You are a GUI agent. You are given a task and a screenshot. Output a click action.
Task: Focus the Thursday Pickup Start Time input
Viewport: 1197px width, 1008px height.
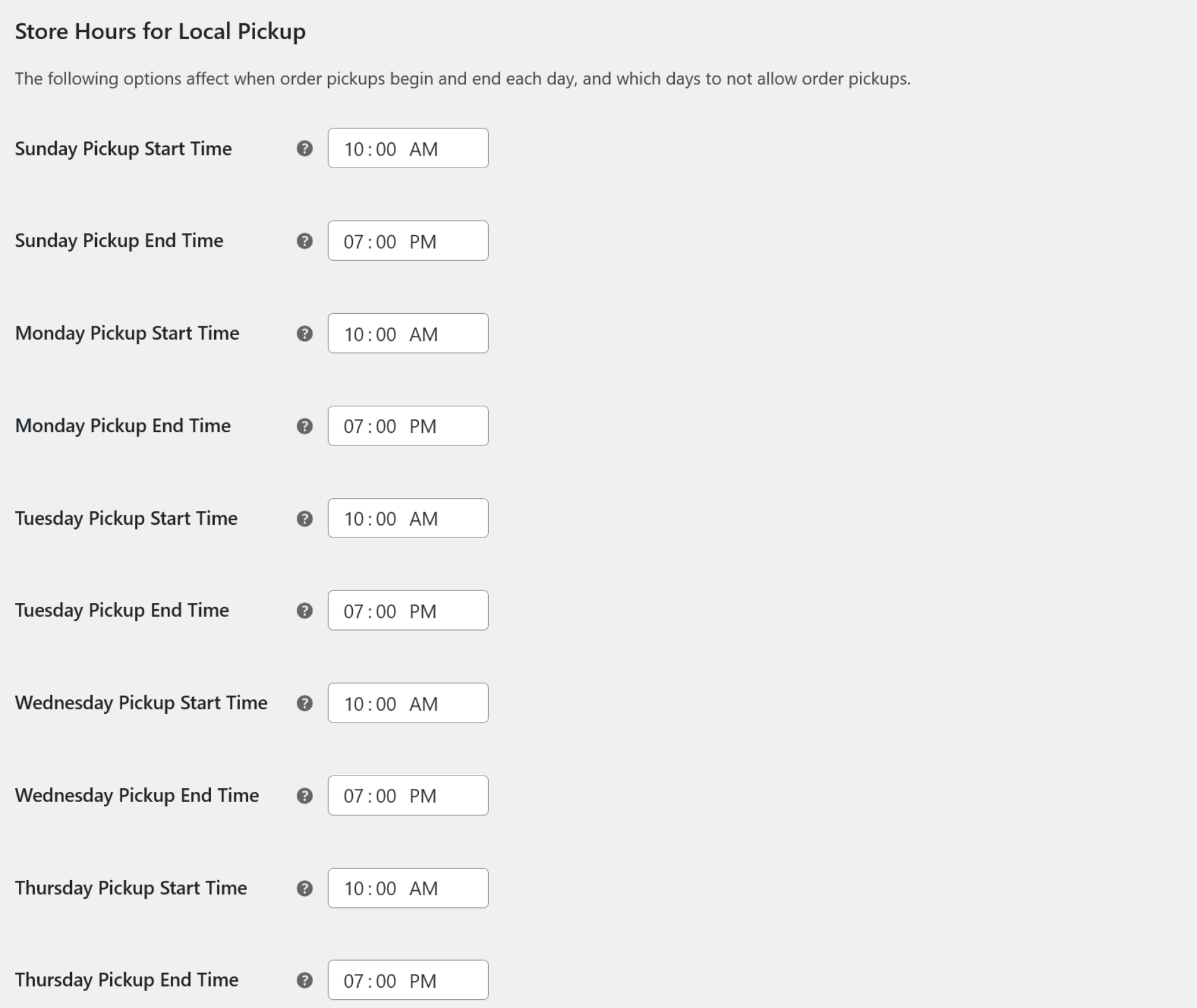(408, 888)
